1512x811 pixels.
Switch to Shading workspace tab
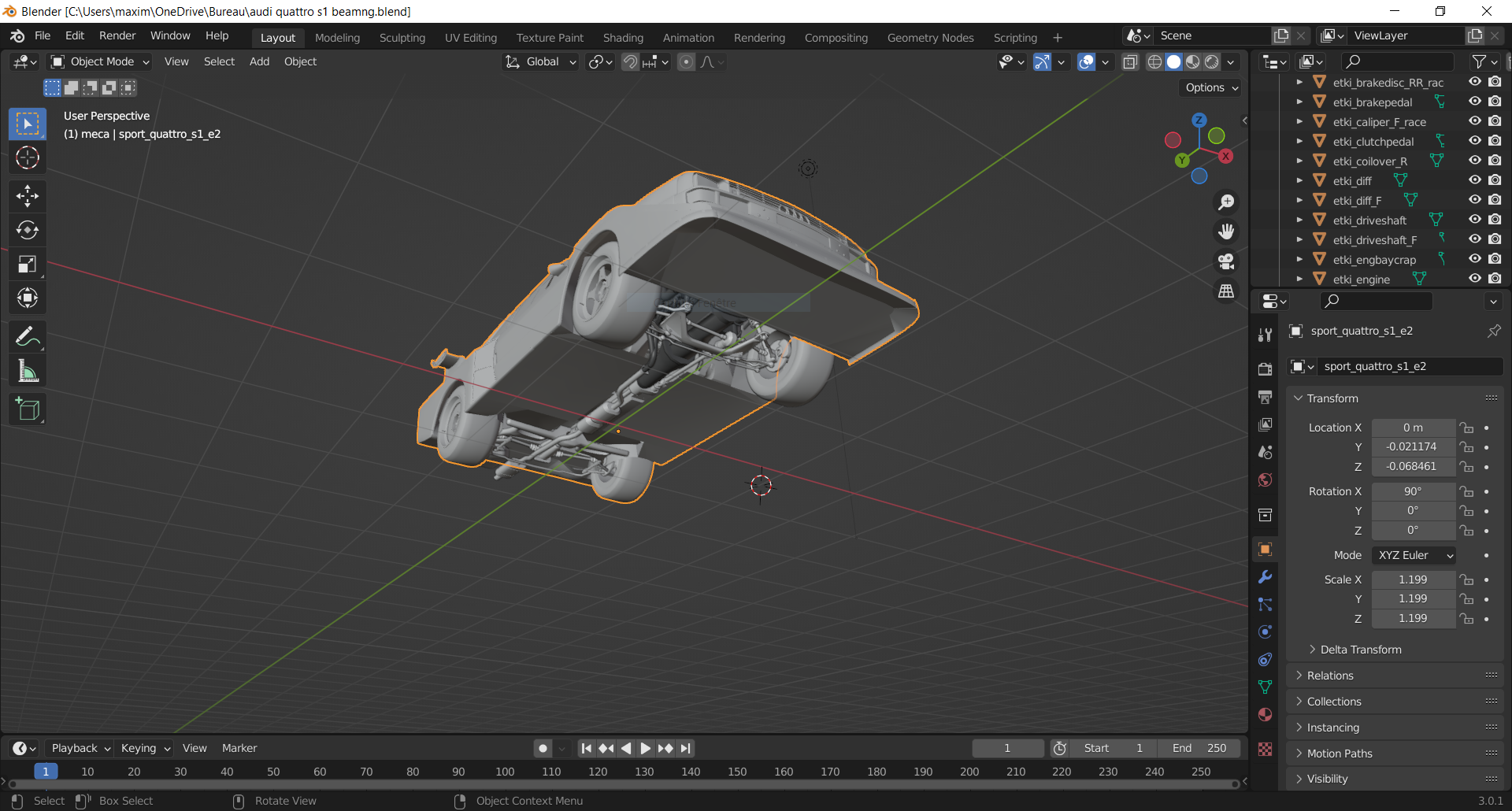tap(623, 38)
